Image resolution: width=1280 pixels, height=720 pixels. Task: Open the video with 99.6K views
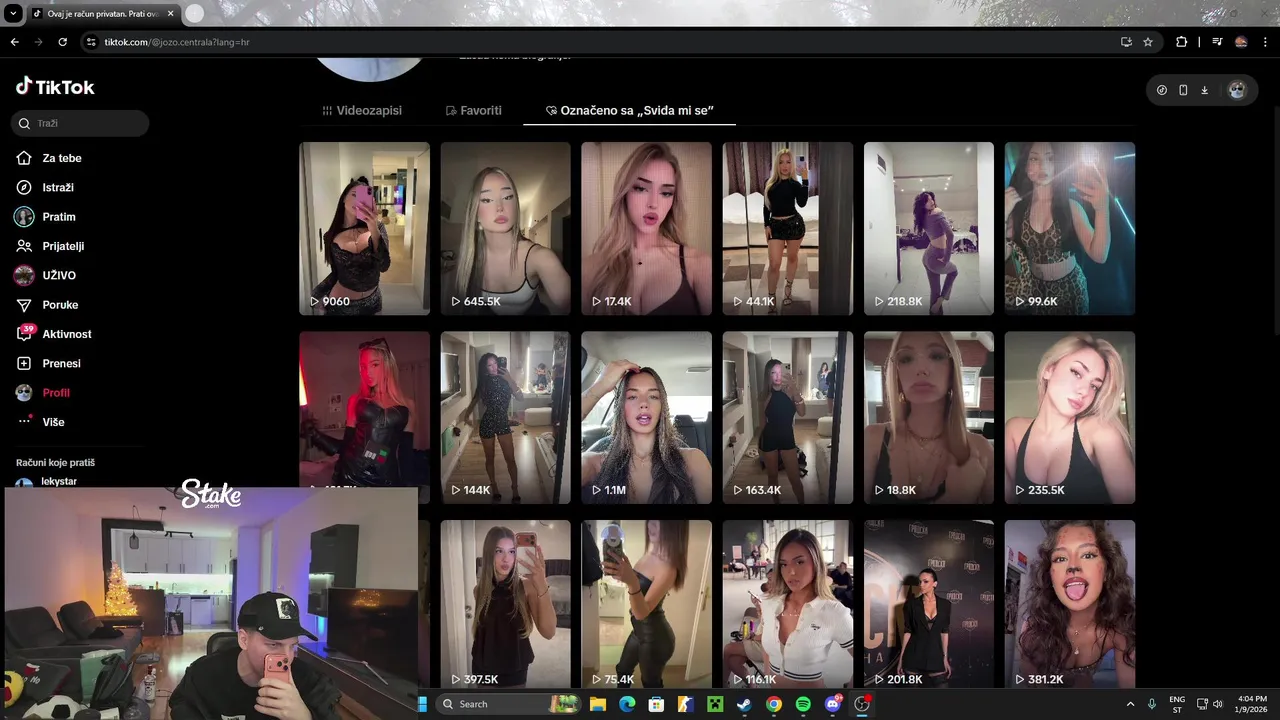click(x=1070, y=228)
